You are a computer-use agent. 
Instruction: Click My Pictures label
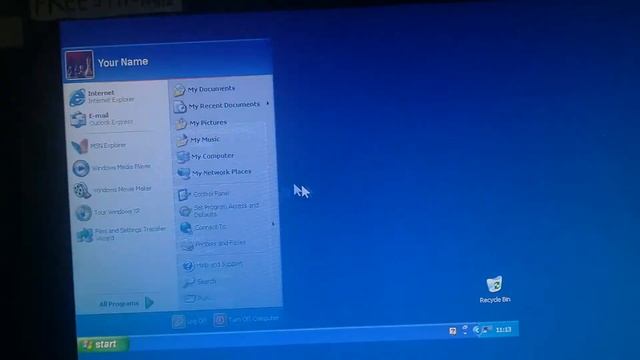[208, 122]
